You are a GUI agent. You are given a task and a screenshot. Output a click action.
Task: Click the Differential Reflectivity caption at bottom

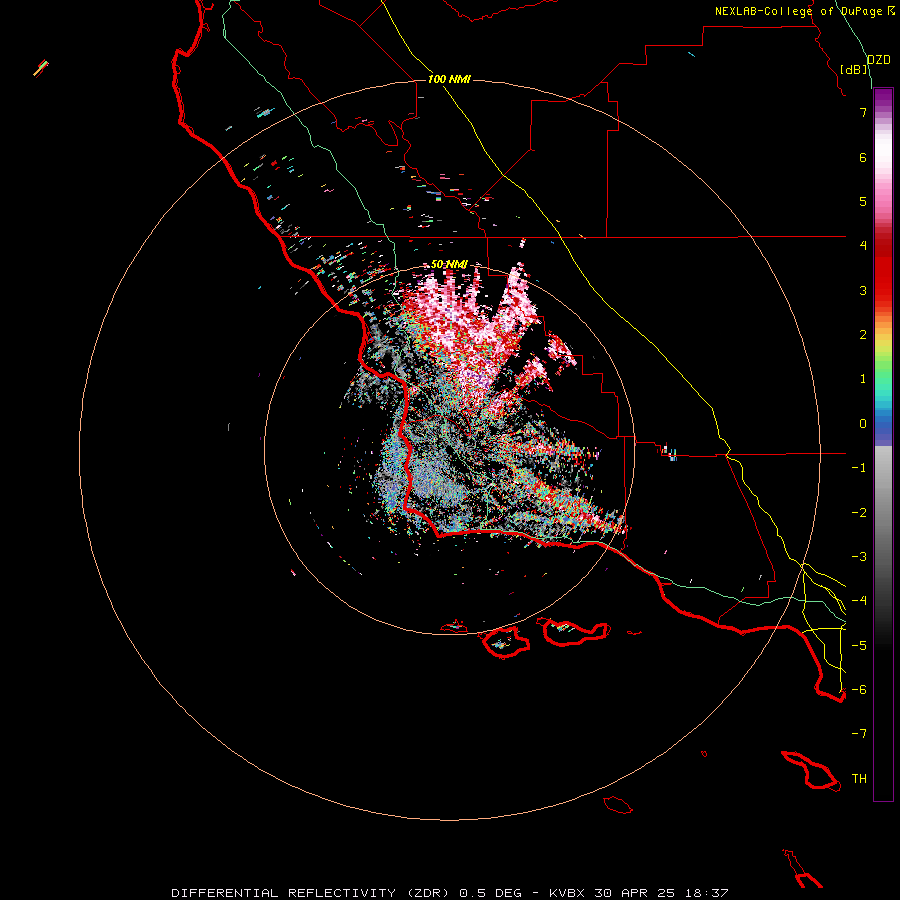[x=449, y=893]
